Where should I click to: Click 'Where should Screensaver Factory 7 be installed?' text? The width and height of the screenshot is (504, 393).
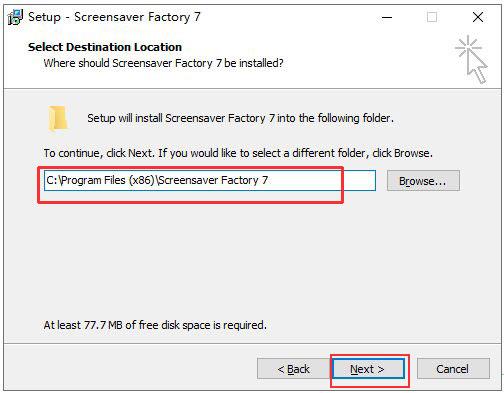point(163,63)
